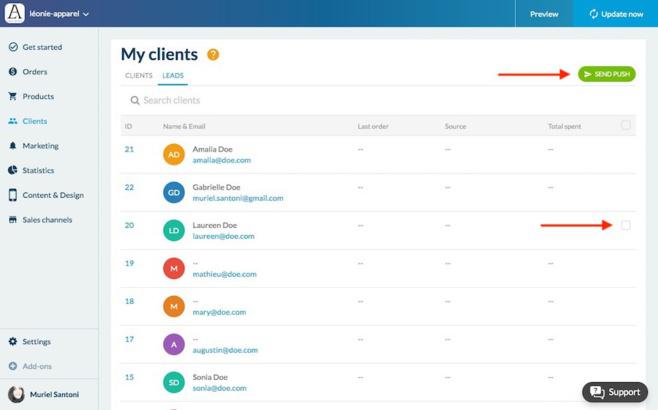The image size is (658, 410).
Task: Open Statistics chart icon in sidebar
Action: 13,170
